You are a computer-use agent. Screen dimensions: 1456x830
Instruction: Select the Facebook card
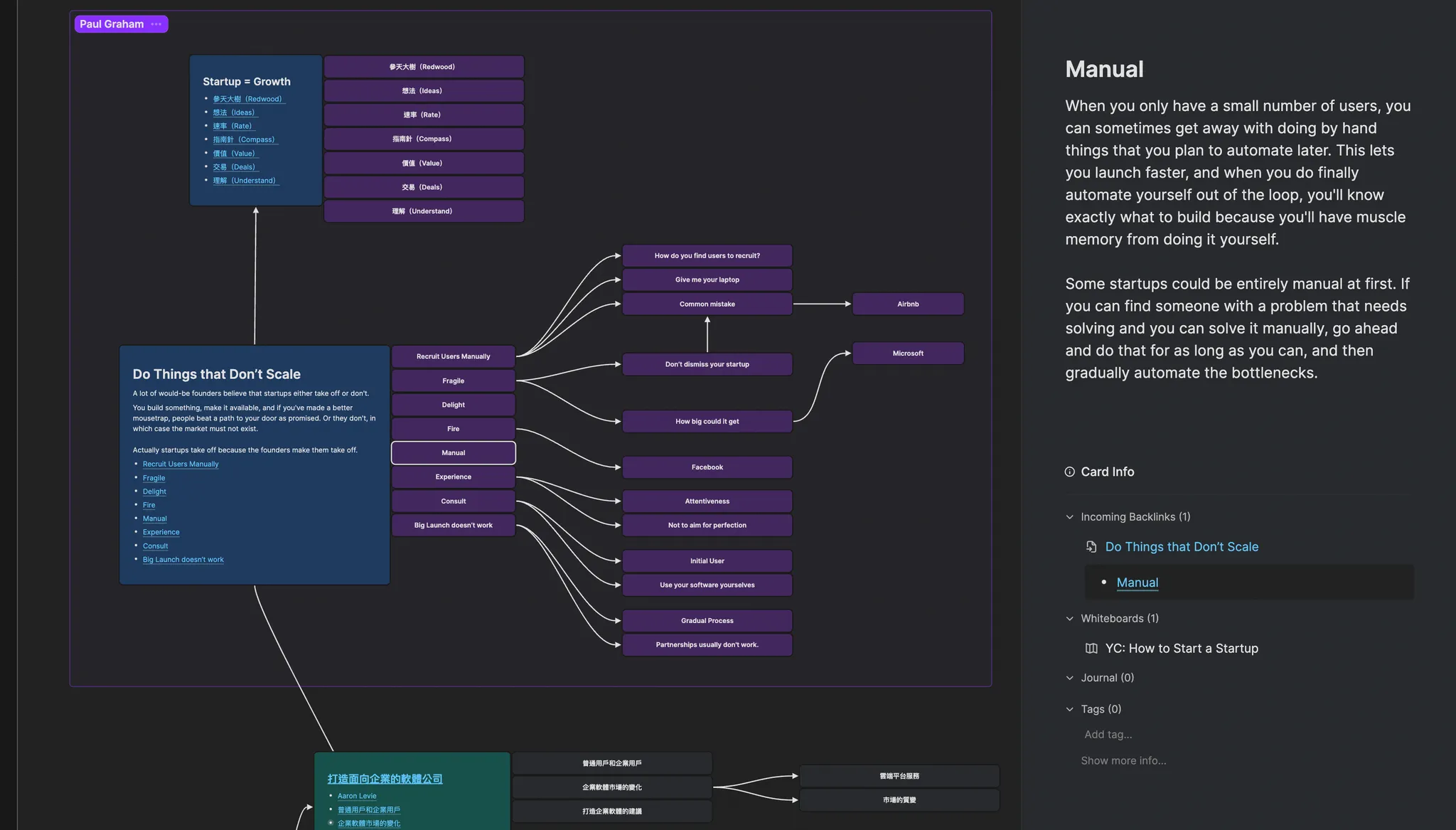pyautogui.click(x=707, y=467)
